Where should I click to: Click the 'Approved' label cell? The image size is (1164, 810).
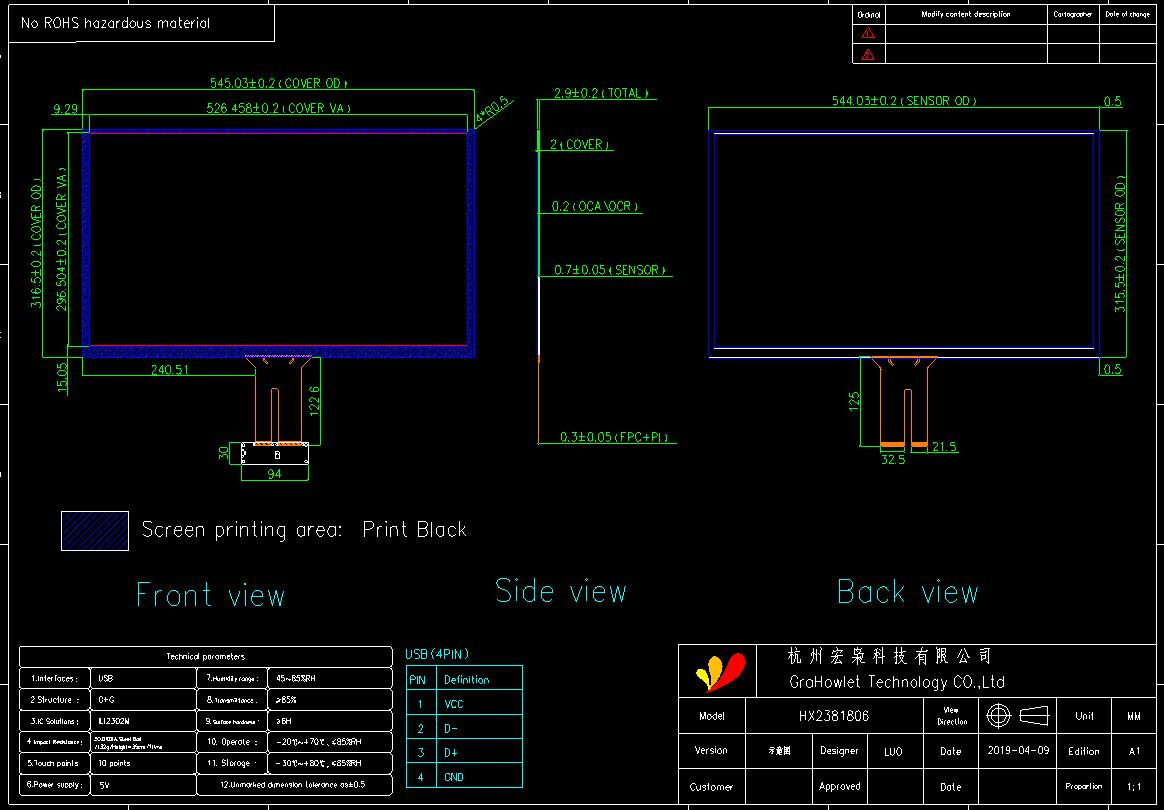click(840, 785)
